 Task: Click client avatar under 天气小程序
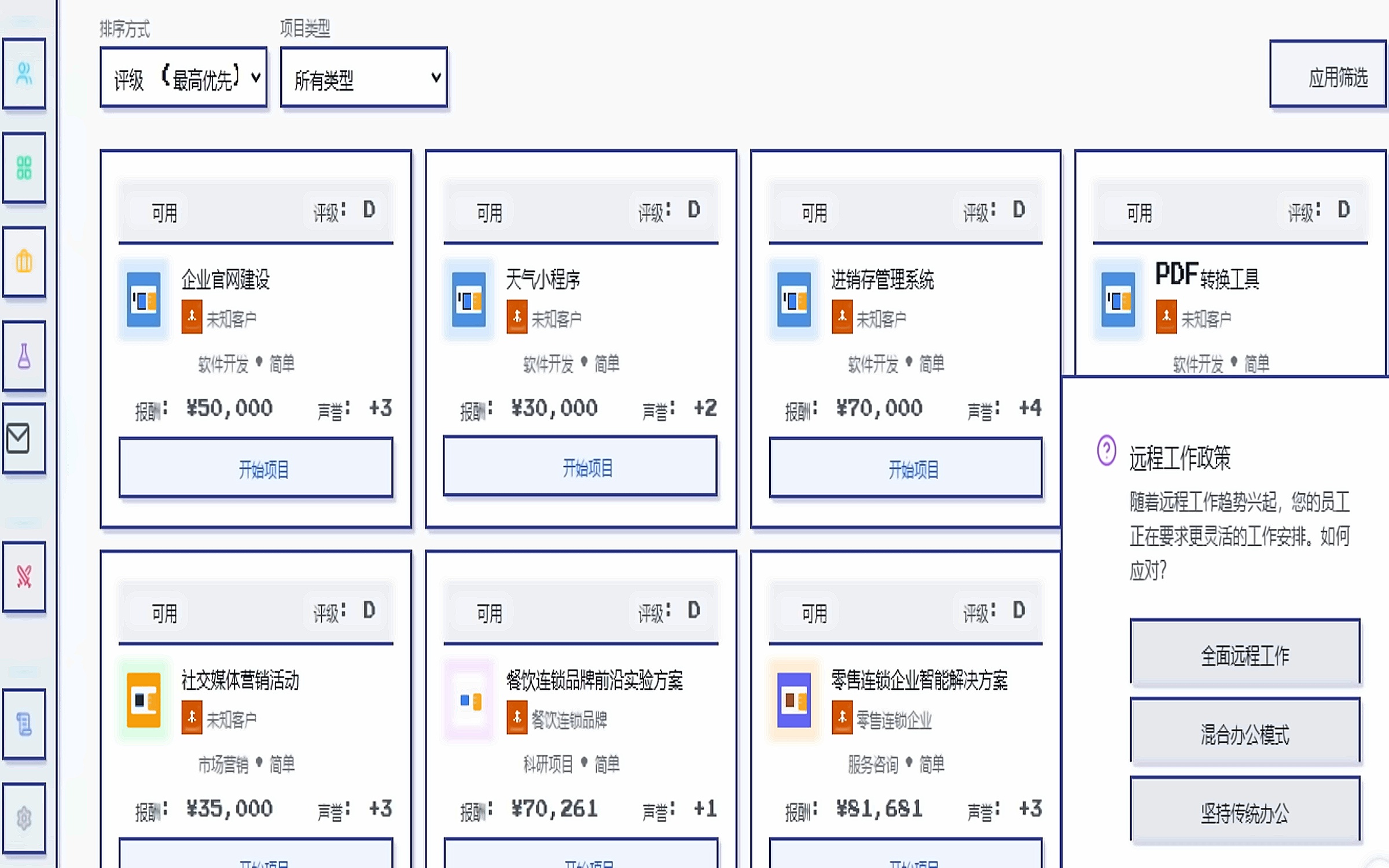517,317
